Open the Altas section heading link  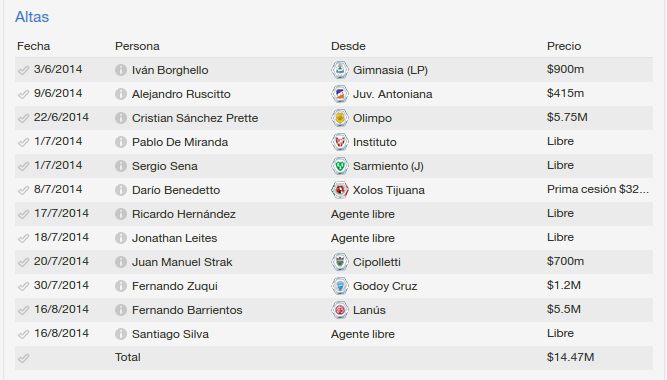click(x=32, y=17)
